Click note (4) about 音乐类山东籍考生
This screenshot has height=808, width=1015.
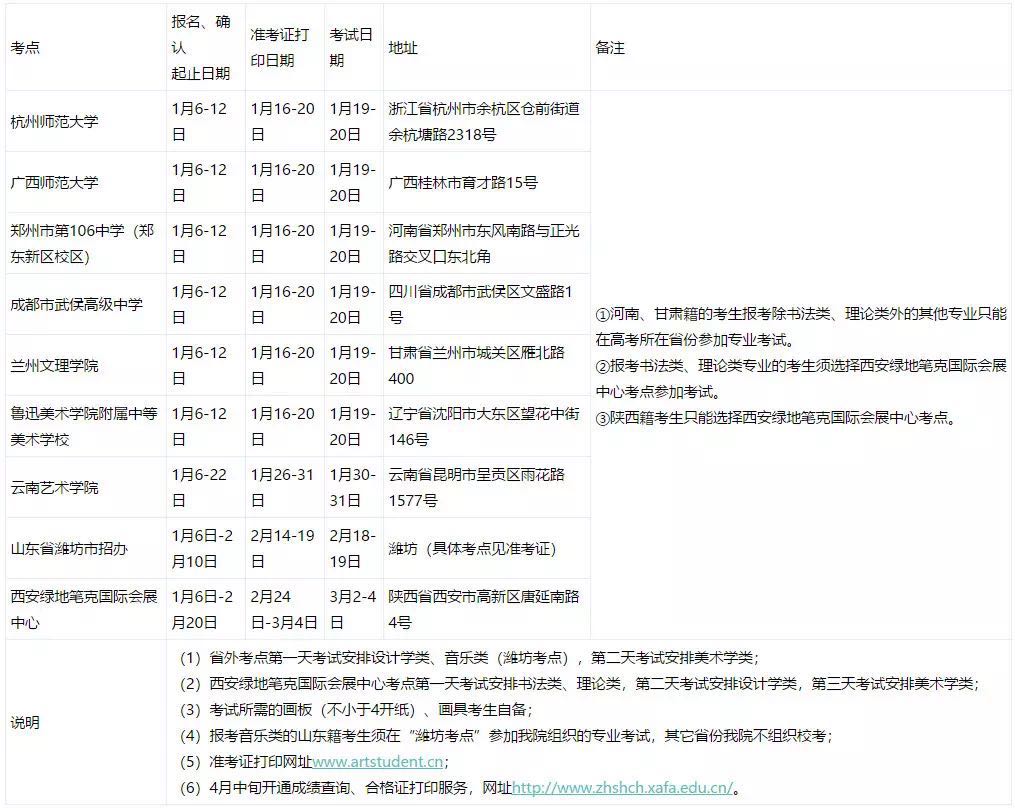coord(506,736)
